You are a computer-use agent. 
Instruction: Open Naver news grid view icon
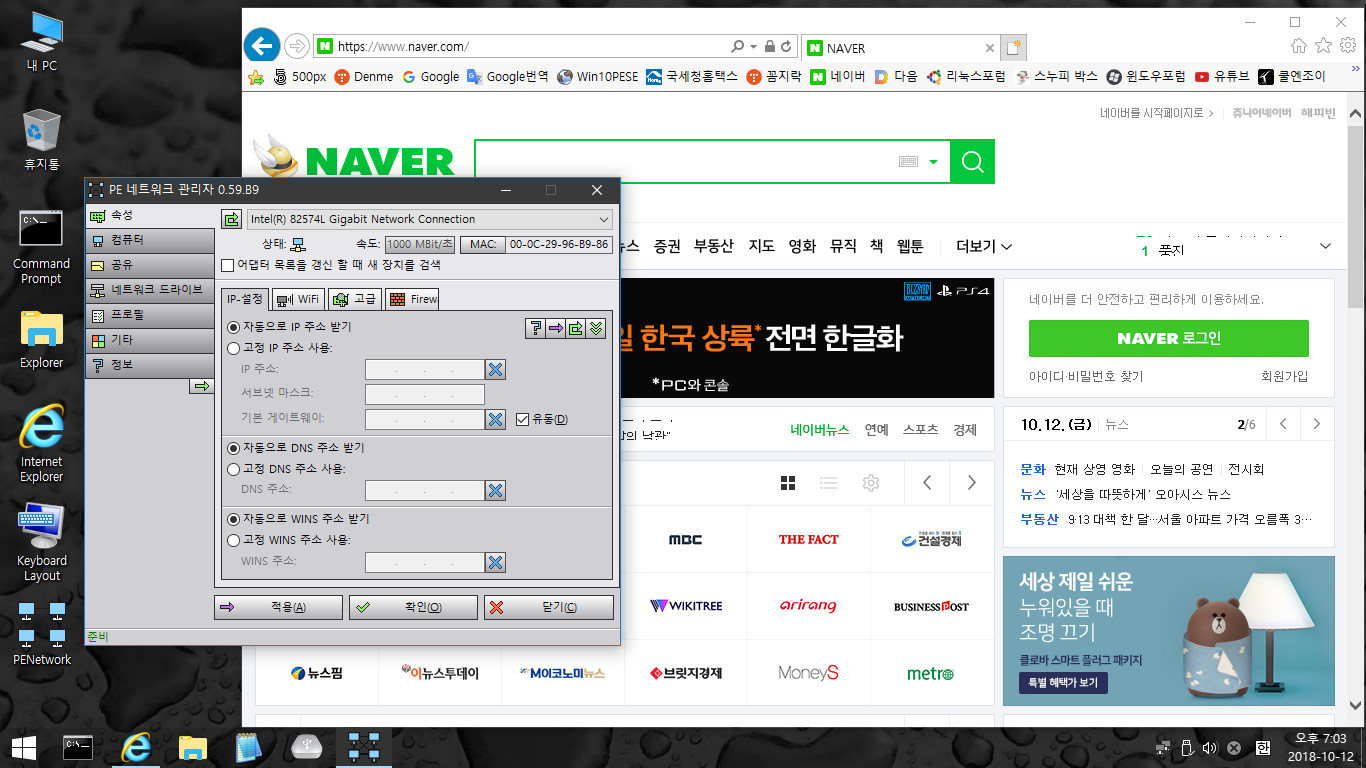[x=788, y=483]
